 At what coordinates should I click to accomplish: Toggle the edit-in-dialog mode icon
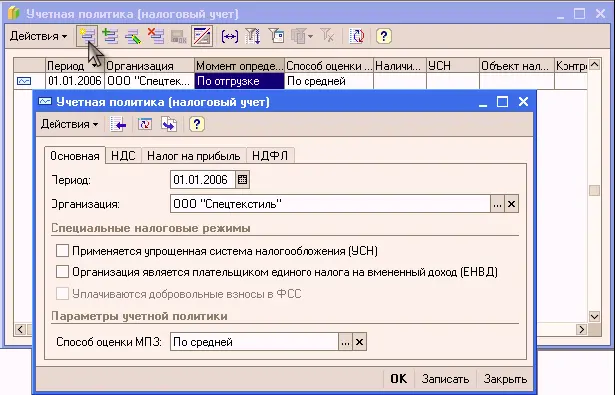click(202, 36)
